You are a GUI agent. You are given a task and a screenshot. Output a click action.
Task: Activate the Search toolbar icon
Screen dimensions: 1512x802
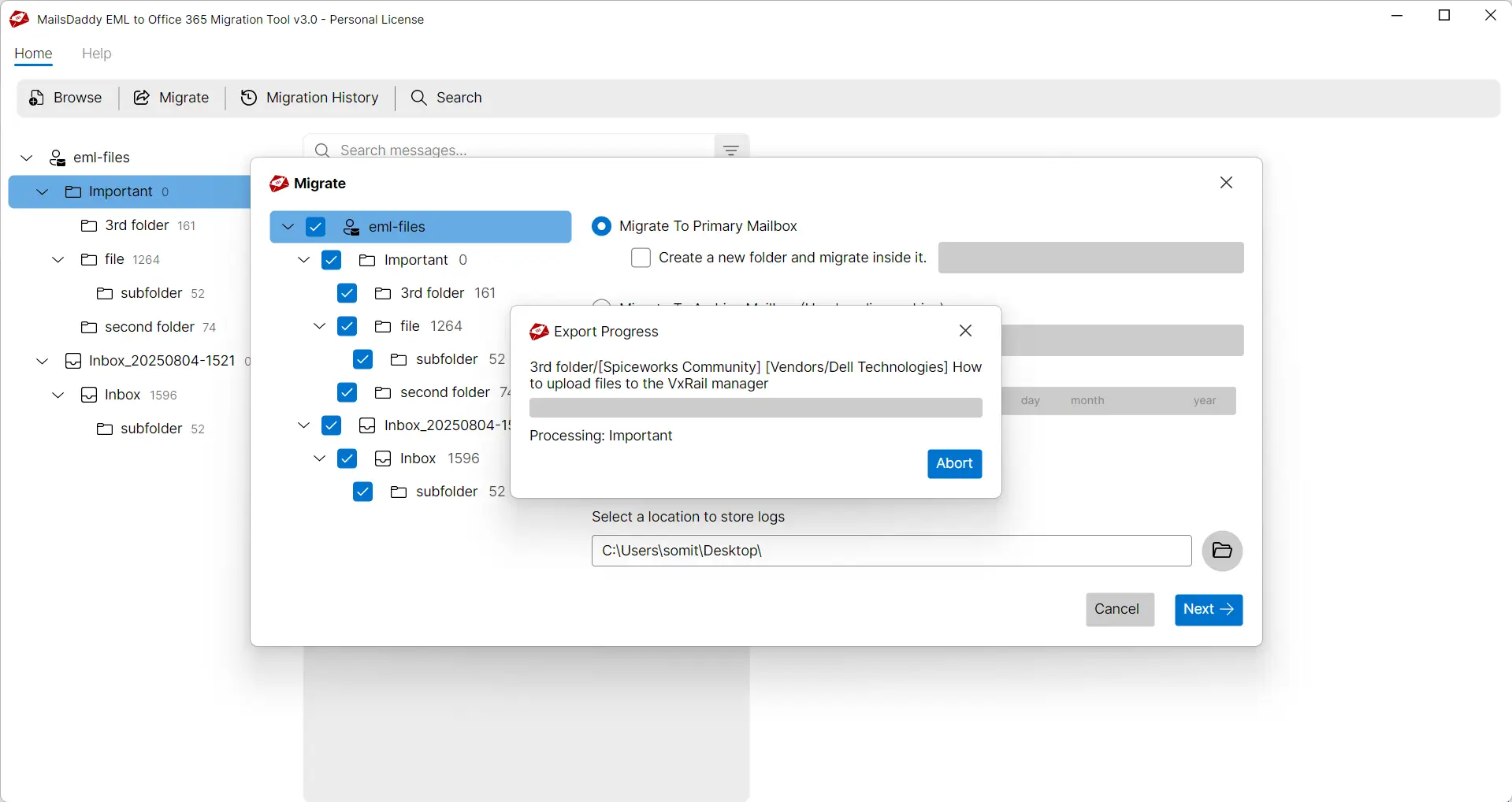pyautogui.click(x=418, y=98)
